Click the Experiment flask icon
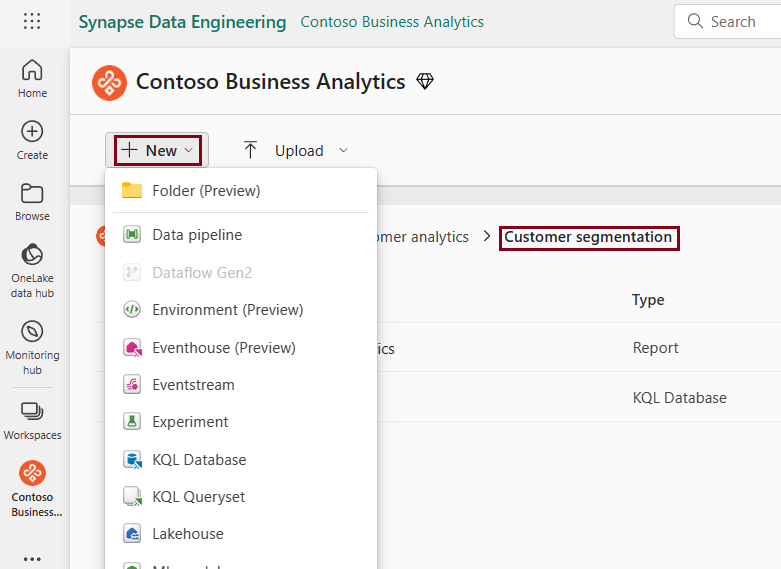781x569 pixels. pyautogui.click(x=132, y=422)
